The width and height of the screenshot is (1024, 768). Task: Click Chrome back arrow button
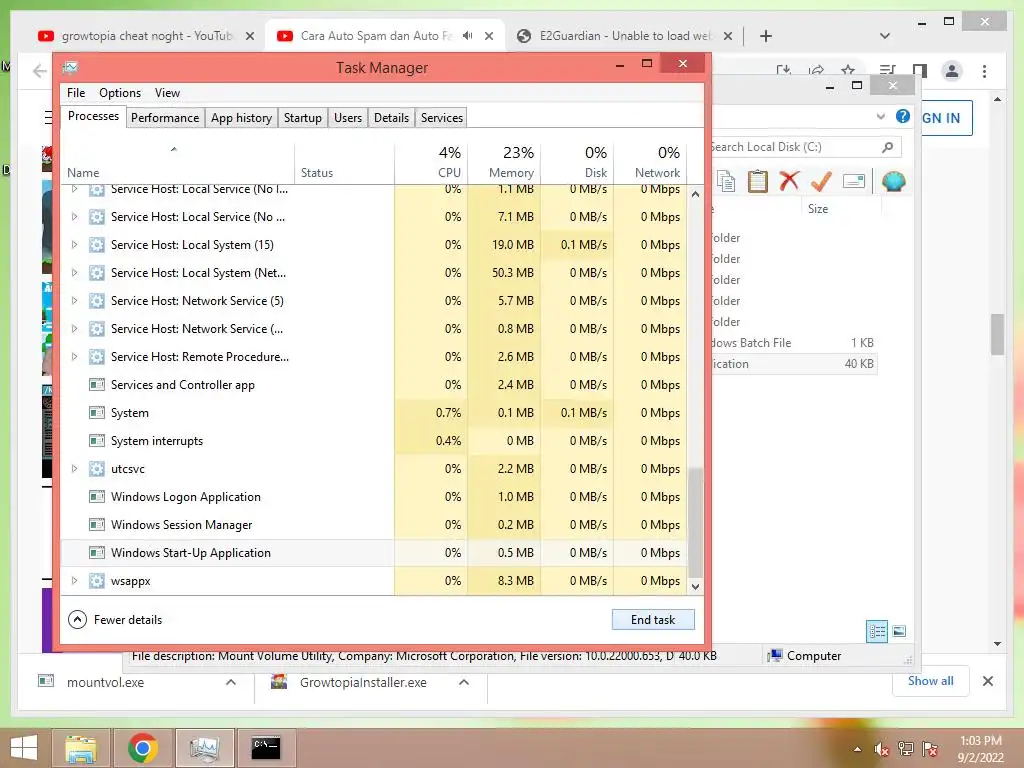pos(39,71)
